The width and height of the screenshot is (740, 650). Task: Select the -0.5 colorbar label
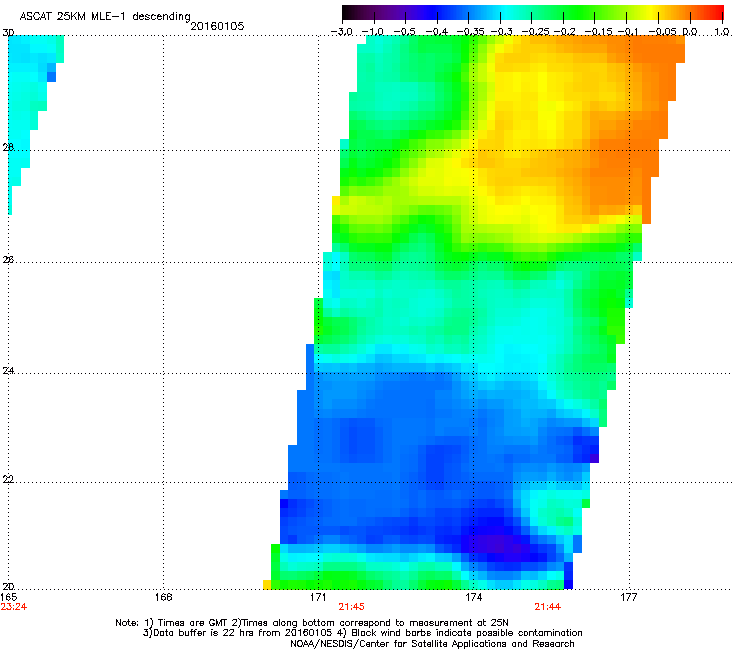(405, 32)
